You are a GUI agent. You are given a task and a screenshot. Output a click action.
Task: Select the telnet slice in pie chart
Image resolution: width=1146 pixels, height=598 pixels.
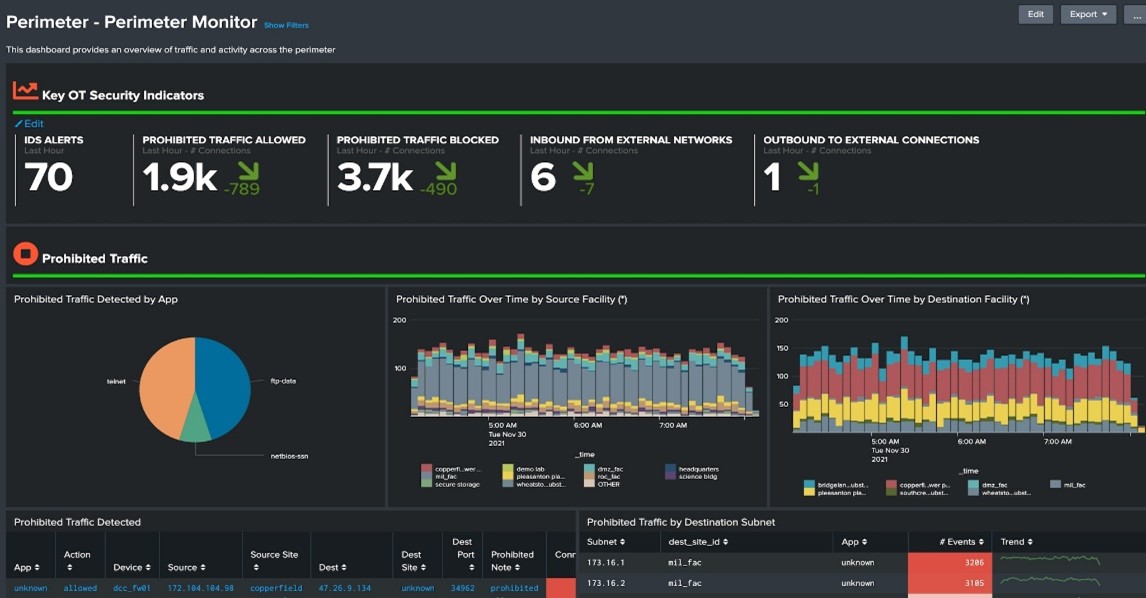[x=165, y=382]
